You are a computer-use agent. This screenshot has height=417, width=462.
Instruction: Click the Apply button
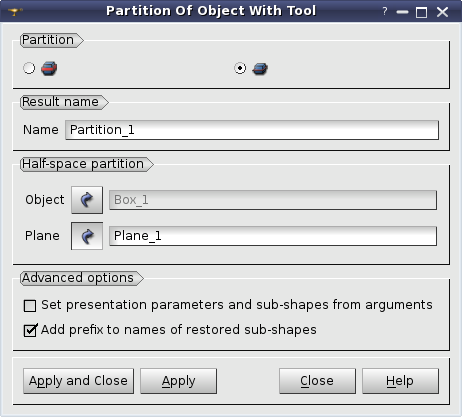(178, 381)
